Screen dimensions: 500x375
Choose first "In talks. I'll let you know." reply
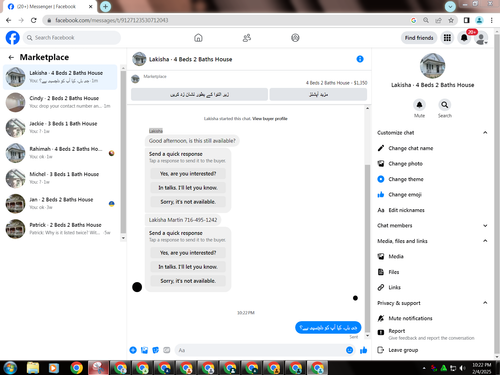(188, 188)
